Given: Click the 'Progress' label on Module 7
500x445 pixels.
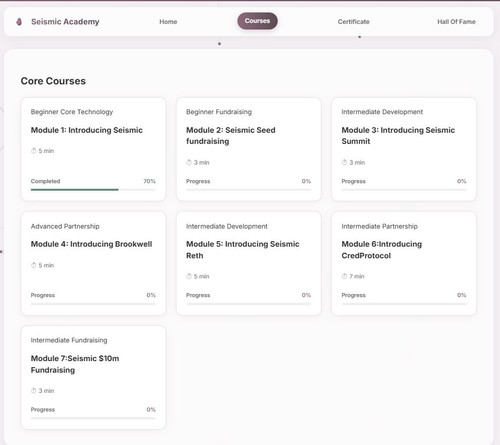Looking at the screenshot, I should point(43,409).
